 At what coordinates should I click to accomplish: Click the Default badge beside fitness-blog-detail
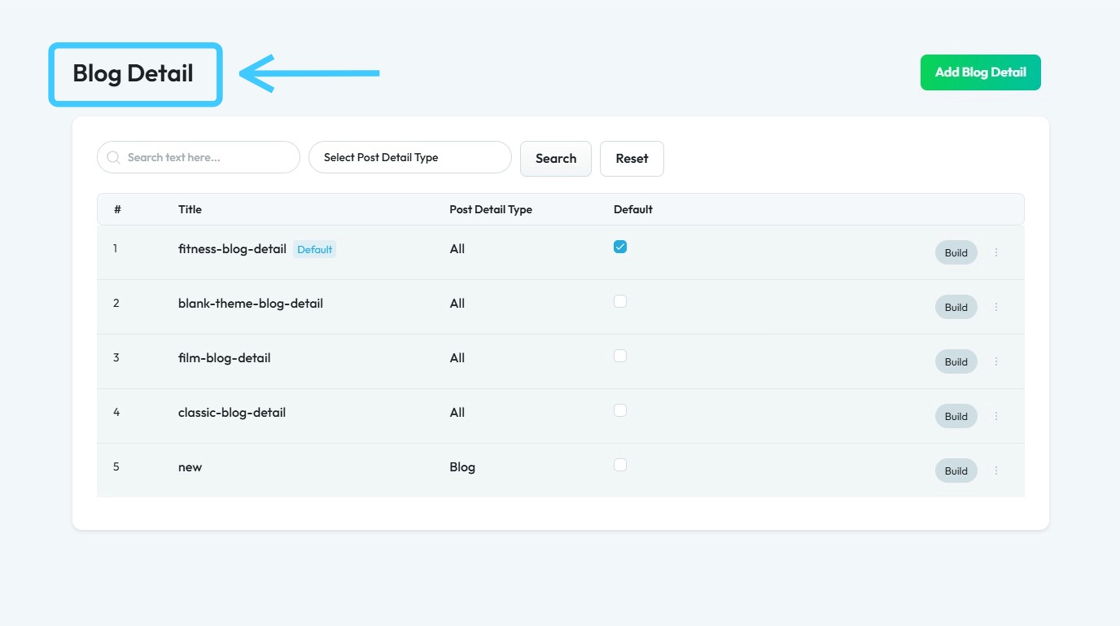[314, 249]
